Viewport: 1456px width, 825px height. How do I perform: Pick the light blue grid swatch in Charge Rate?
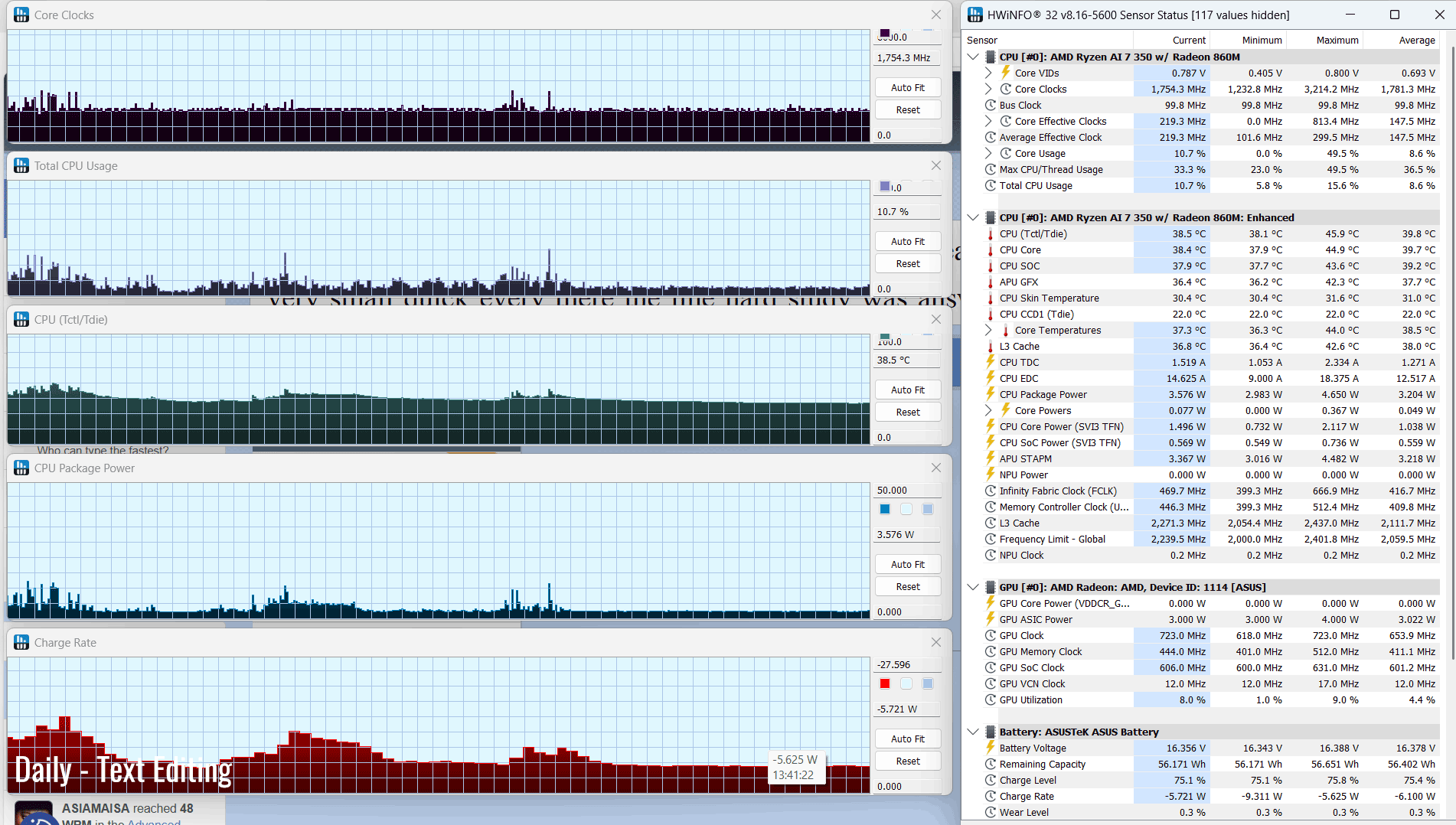928,684
